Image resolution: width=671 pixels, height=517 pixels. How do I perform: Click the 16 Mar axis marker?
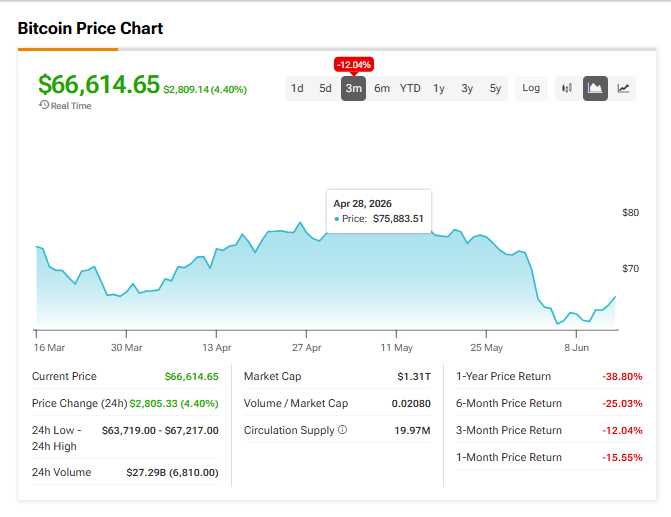click(49, 348)
